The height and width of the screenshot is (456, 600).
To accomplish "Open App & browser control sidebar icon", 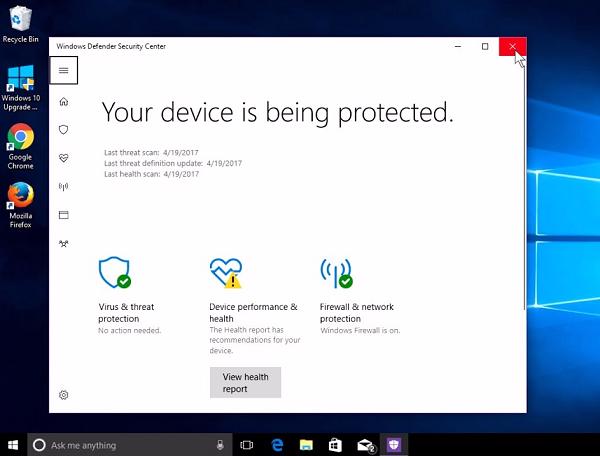I will point(64,215).
